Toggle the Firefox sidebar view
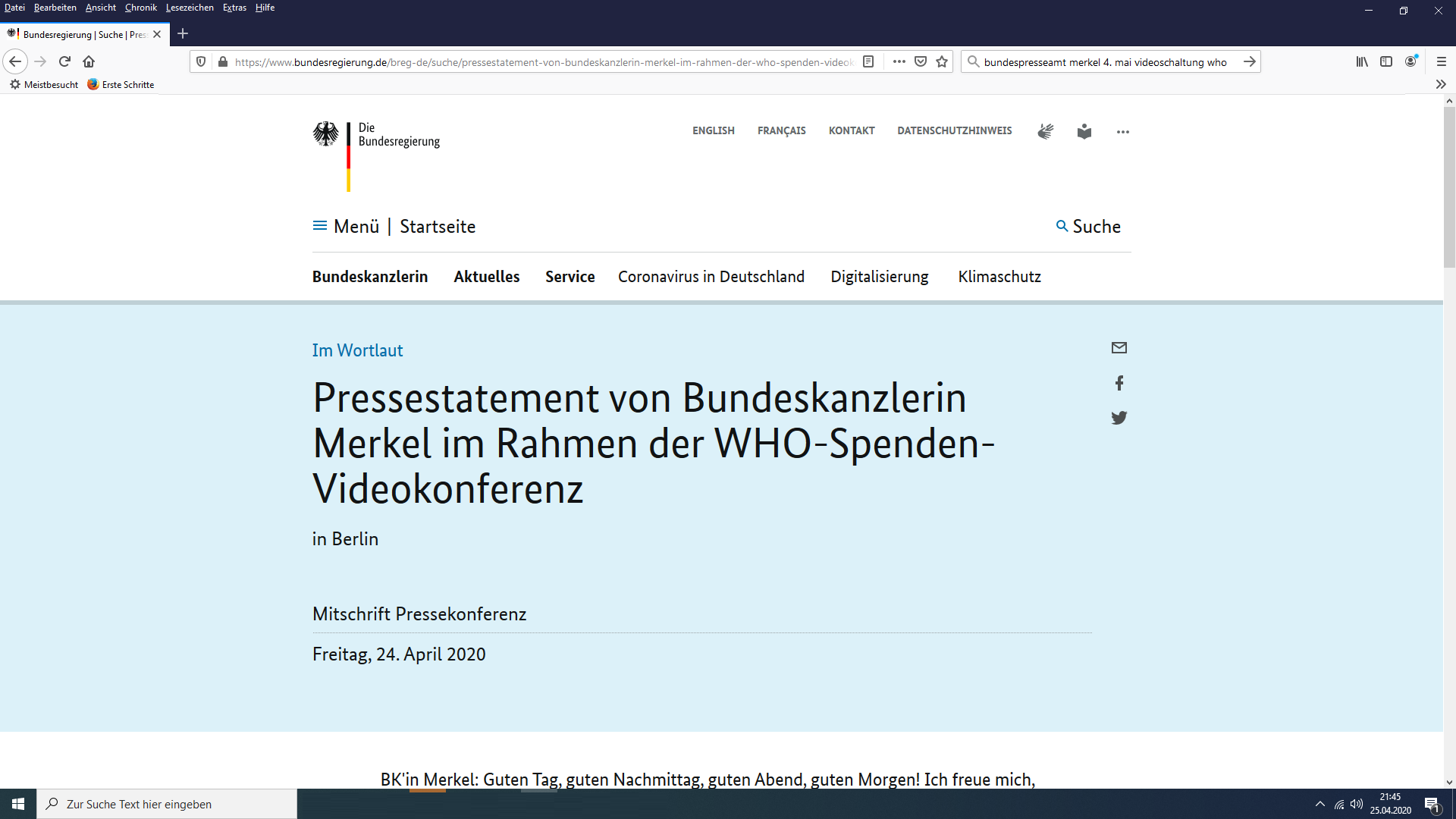The image size is (1456, 819). 1385,62
